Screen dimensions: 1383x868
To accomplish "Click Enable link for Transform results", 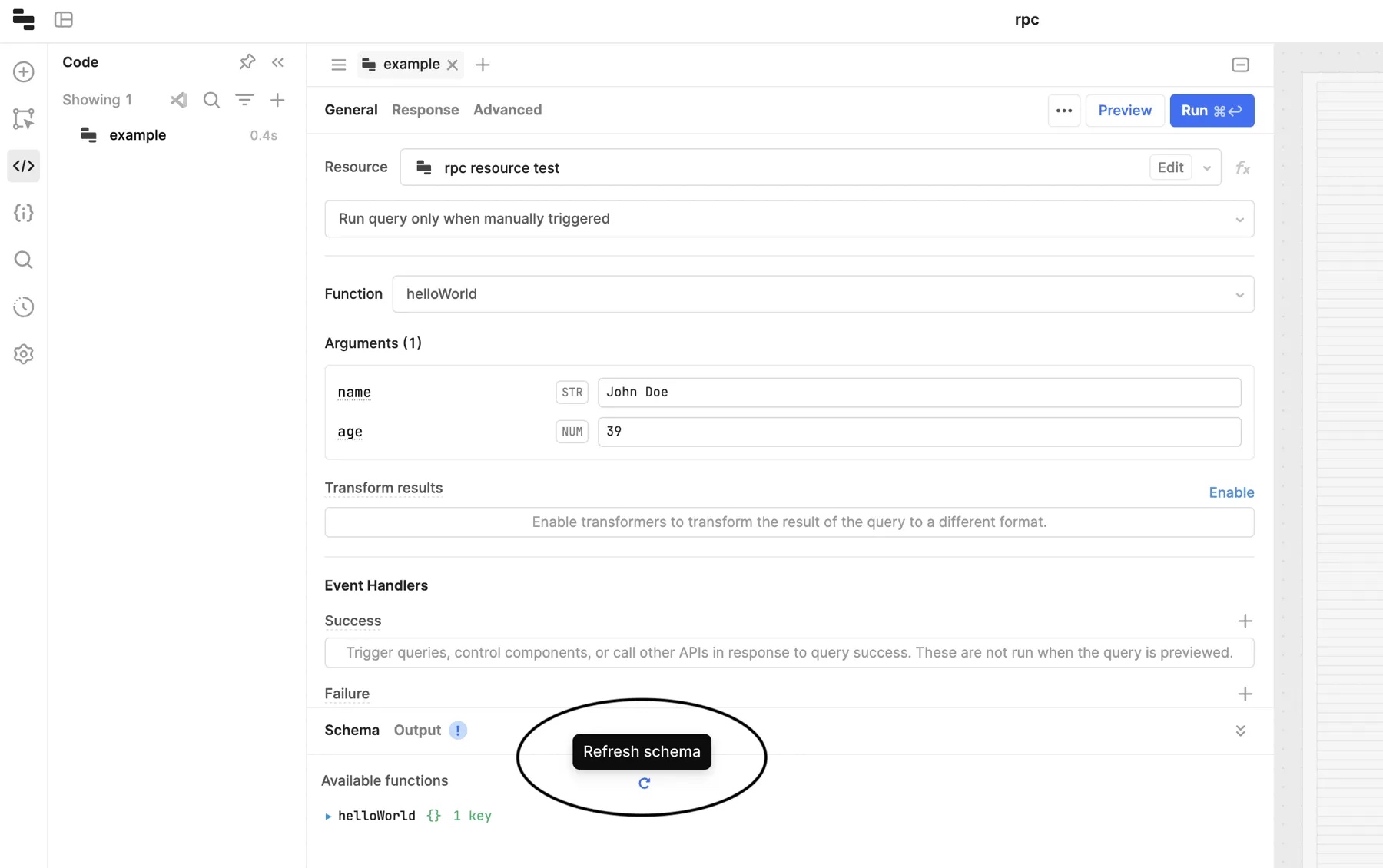I will (x=1231, y=492).
